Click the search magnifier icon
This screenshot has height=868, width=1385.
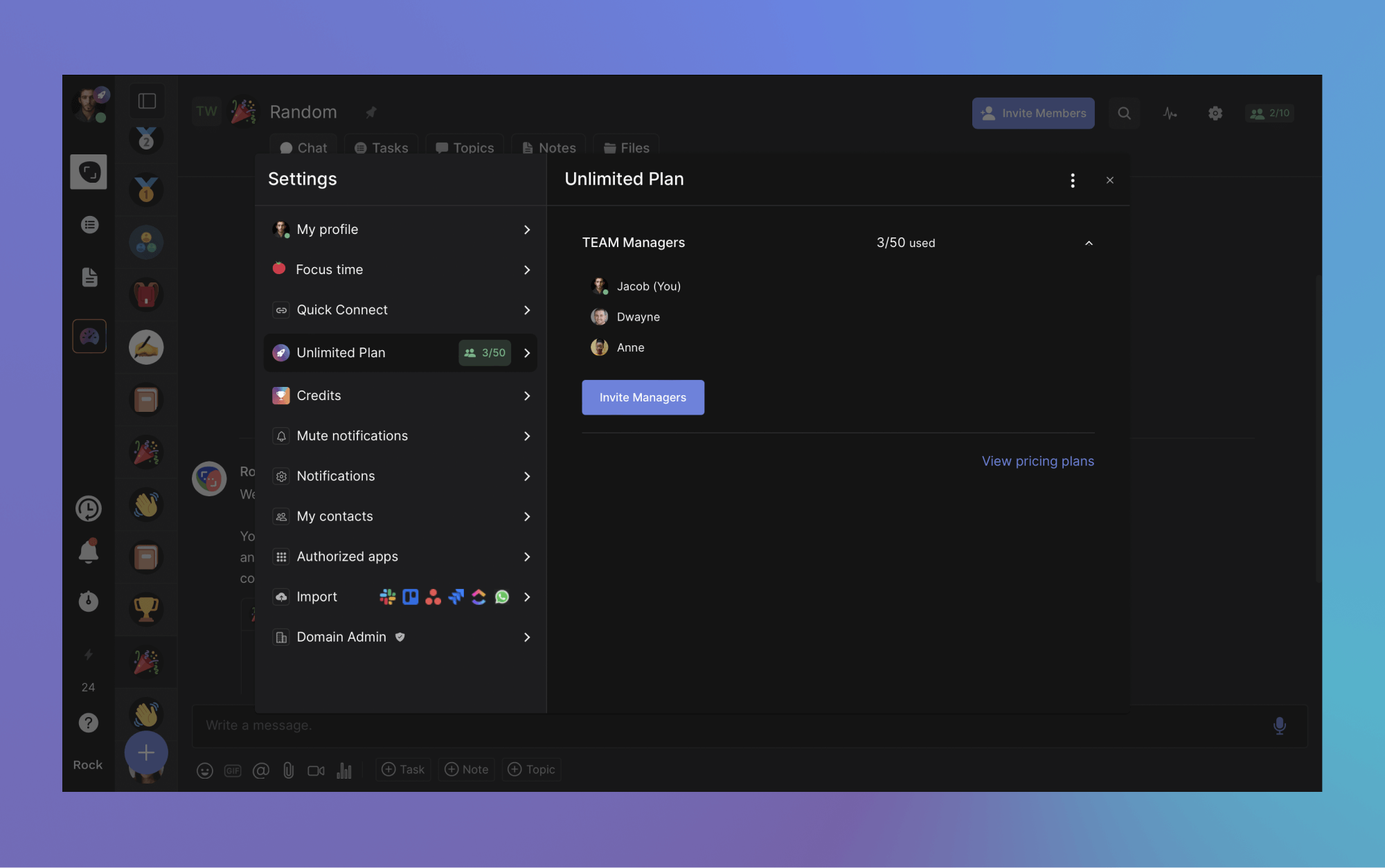(1124, 113)
